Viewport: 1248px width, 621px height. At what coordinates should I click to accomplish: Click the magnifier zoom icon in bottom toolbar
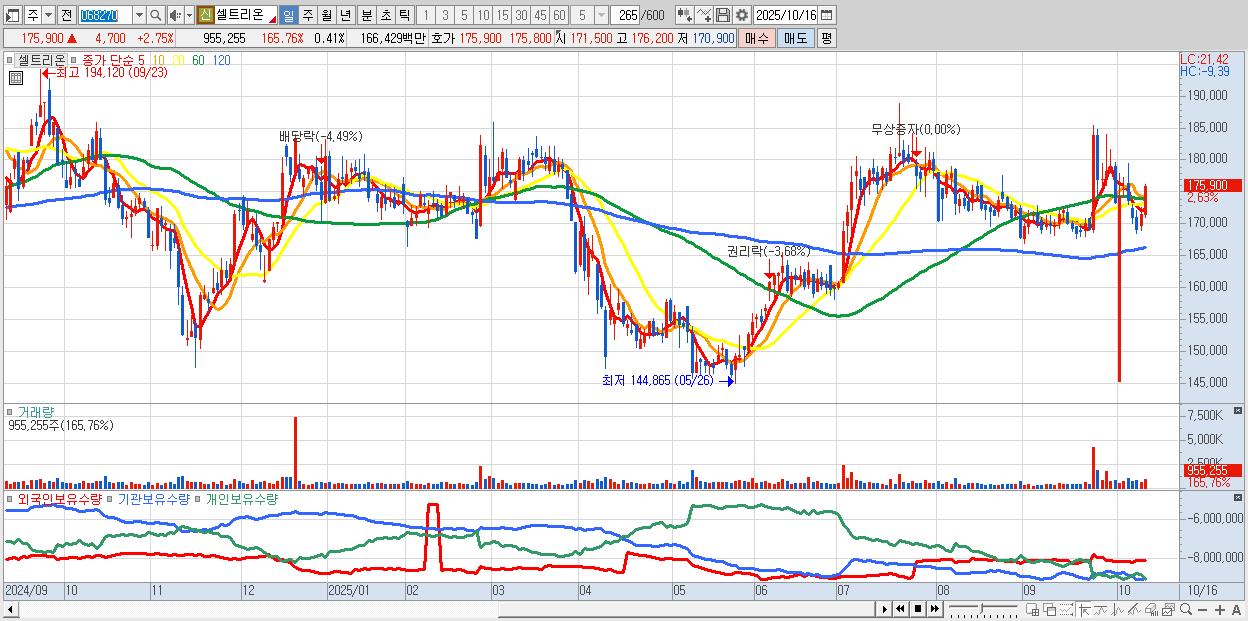click(x=1186, y=610)
